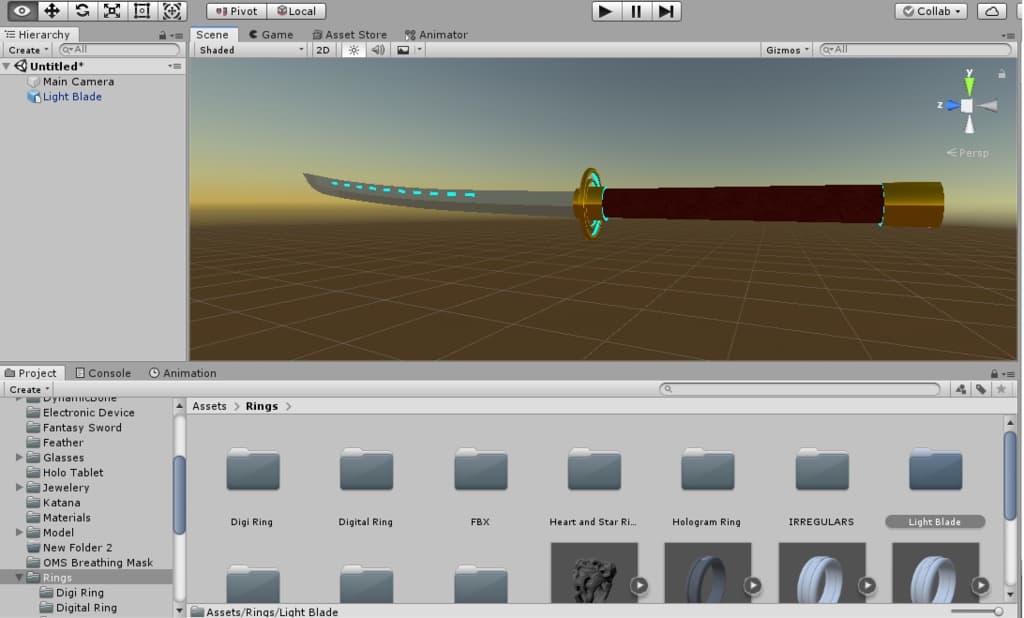This screenshot has height=618, width=1024.
Task: Toggle scene lighting sun icon
Action: (352, 50)
